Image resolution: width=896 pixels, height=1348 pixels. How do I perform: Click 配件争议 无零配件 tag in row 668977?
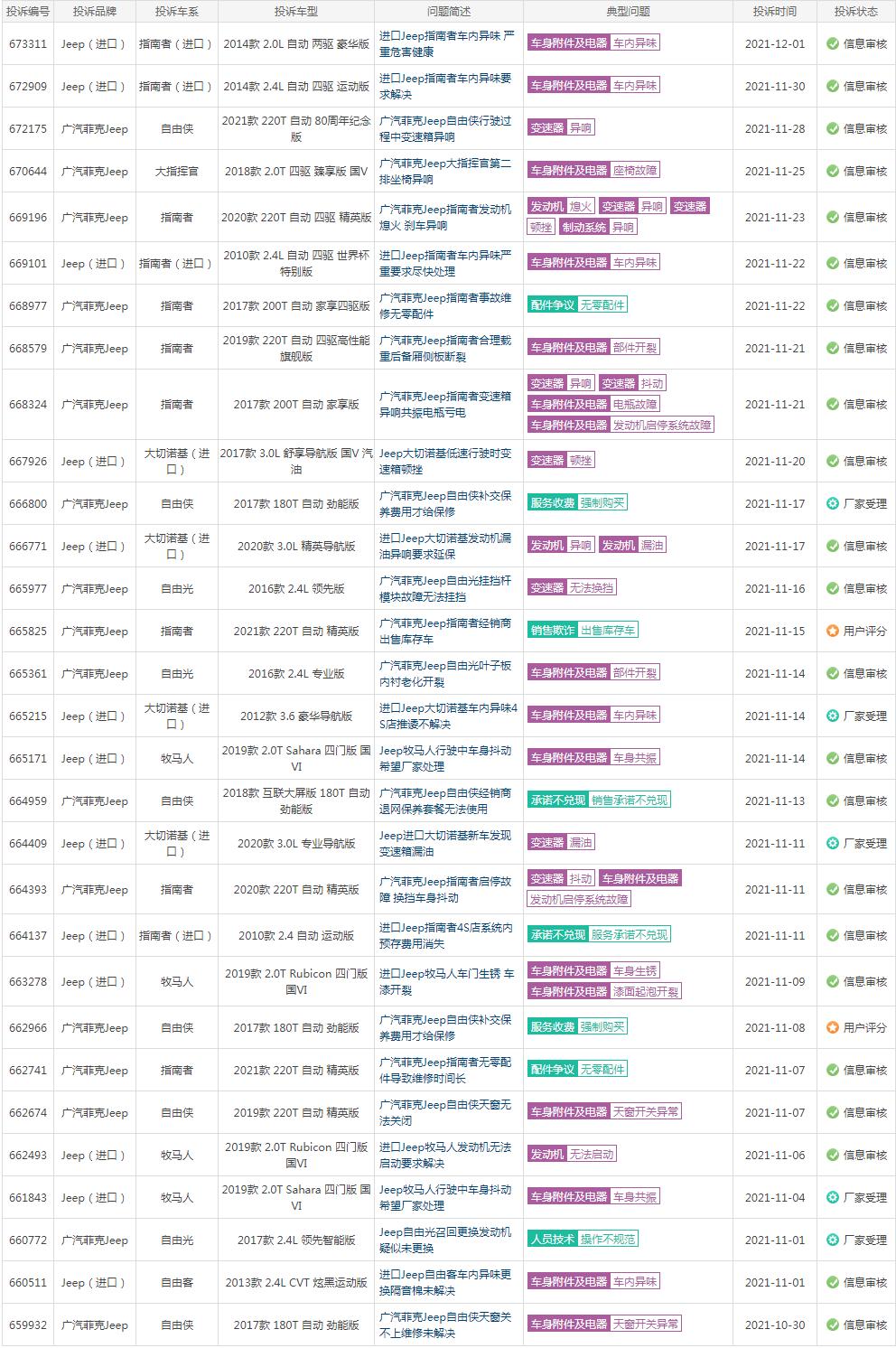click(x=577, y=304)
